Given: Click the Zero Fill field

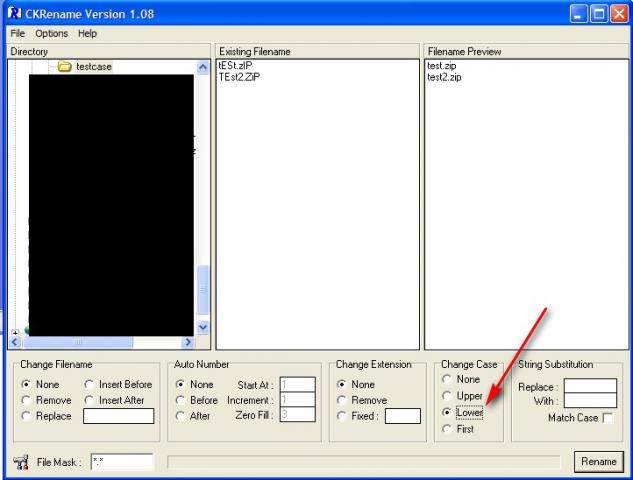Looking at the screenshot, I should point(298,414).
